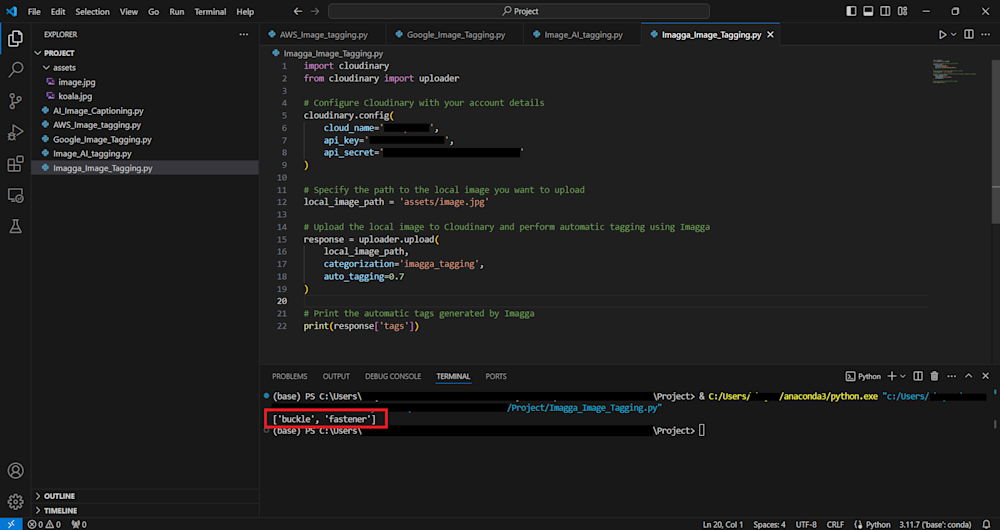Toggle the secondary side bar layout
Image resolution: width=1000 pixels, height=530 pixels.
click(x=885, y=11)
